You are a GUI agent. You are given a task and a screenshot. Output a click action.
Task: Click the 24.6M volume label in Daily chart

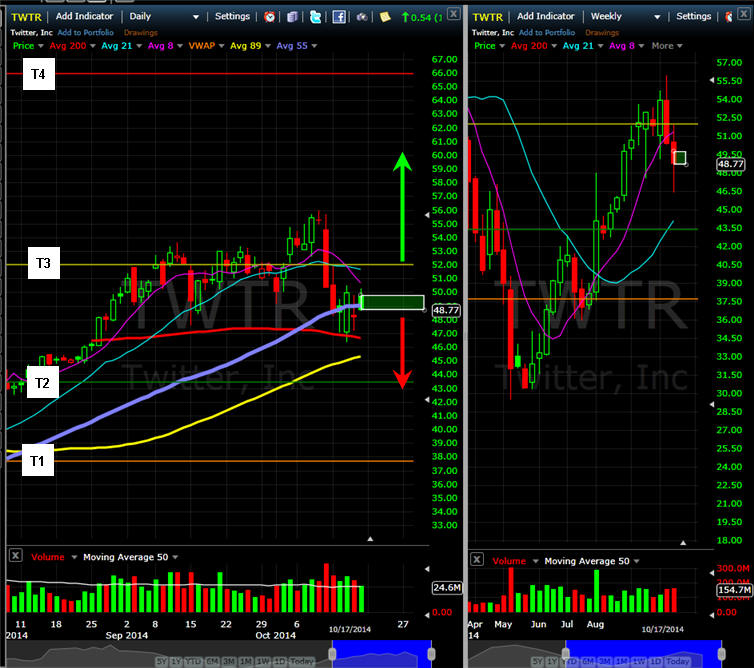pos(447,588)
